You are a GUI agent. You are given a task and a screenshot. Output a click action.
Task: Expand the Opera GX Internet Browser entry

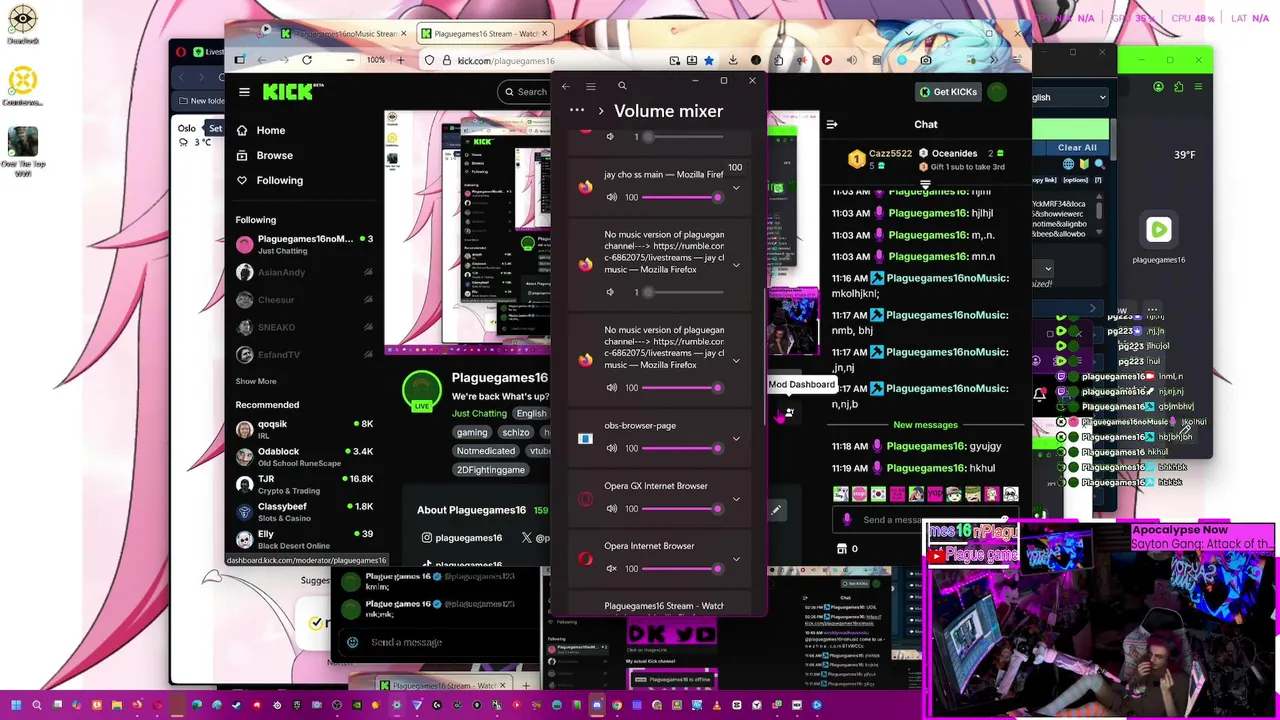click(x=736, y=499)
